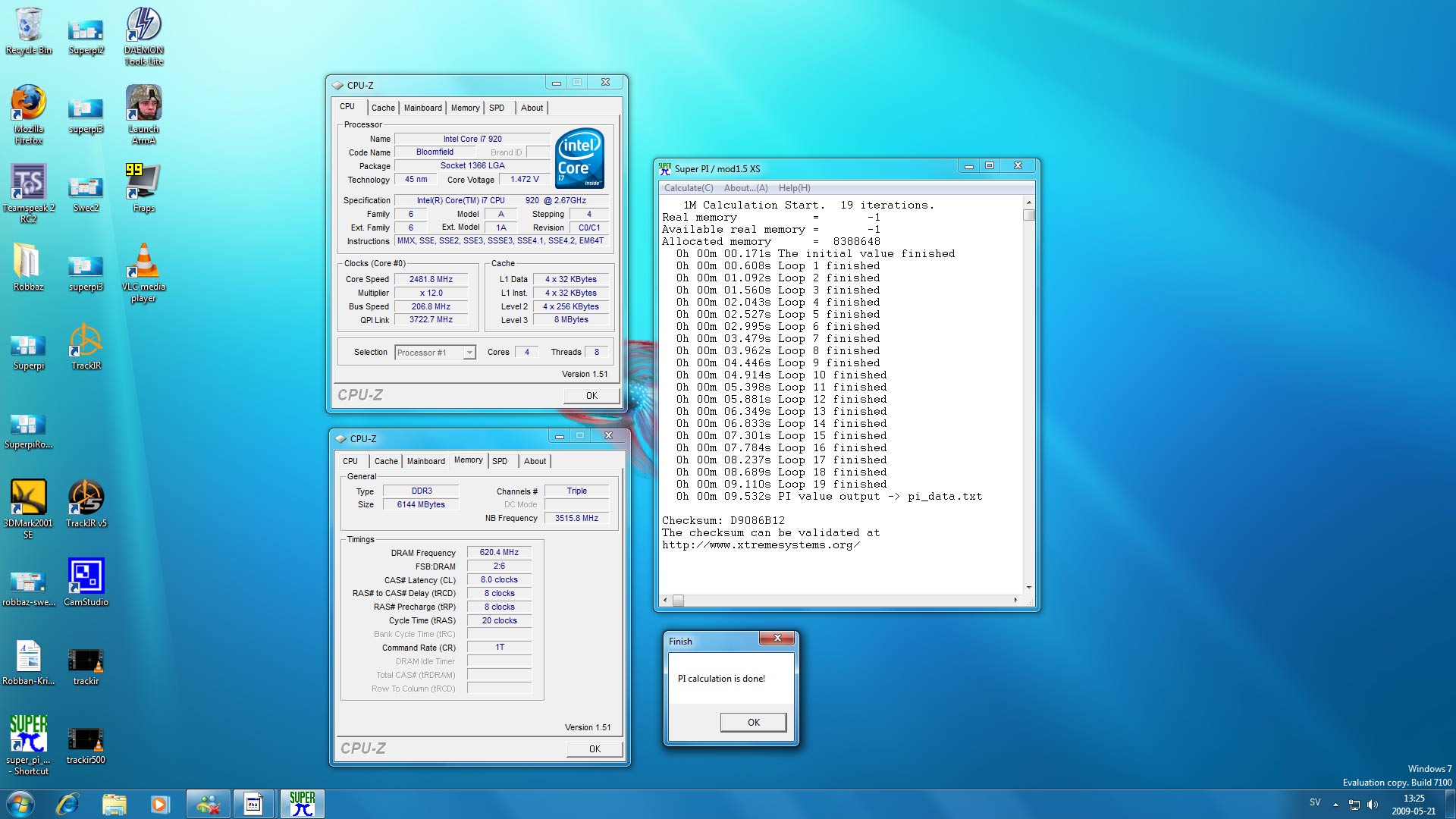
Task: Click the DRAM Frequency value 620.4 MHz
Action: (x=499, y=553)
